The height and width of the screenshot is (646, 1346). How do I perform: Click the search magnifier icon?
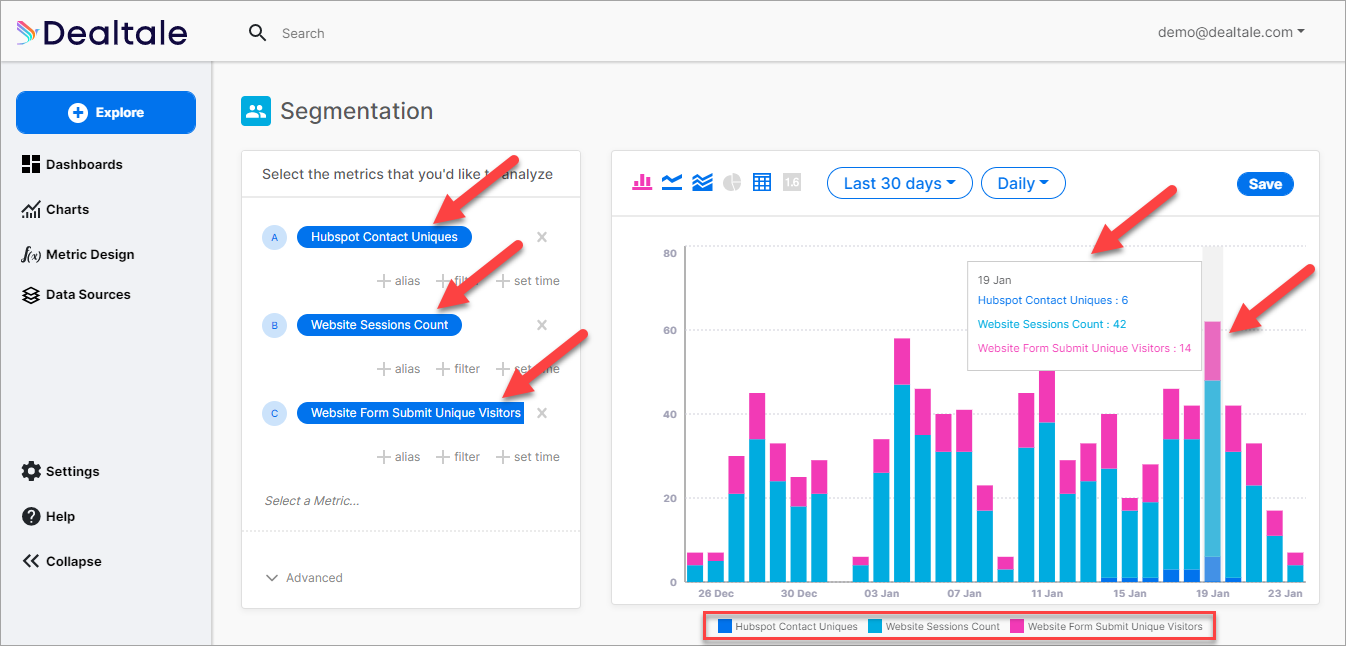pos(258,33)
